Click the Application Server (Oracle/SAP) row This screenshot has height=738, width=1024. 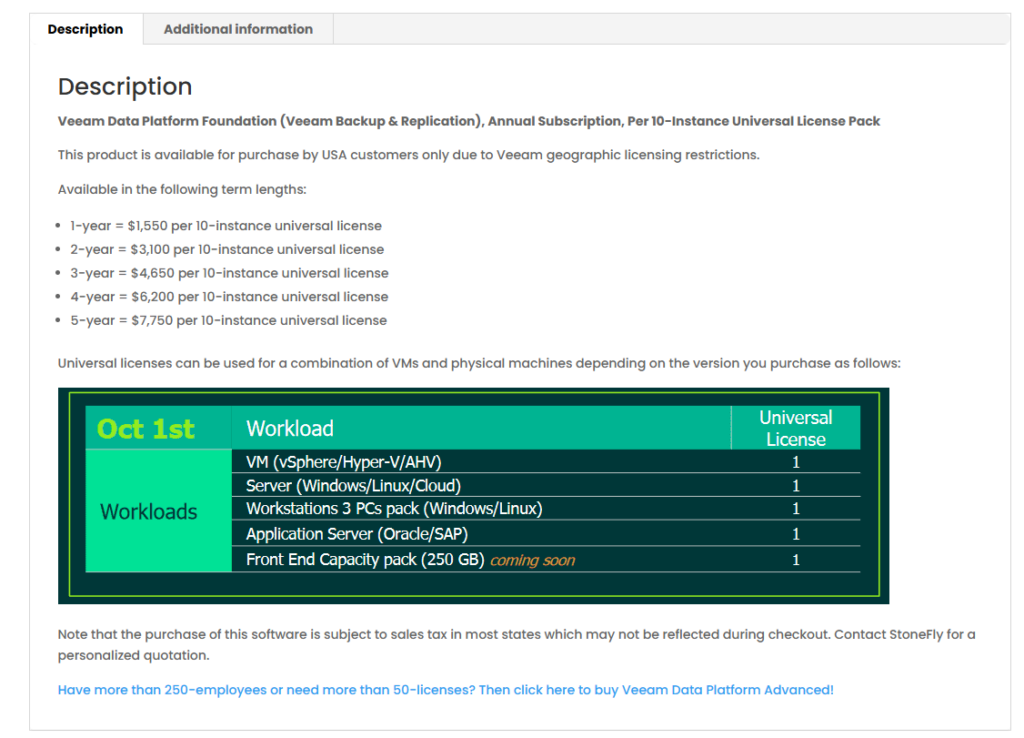pyautogui.click(x=356, y=535)
